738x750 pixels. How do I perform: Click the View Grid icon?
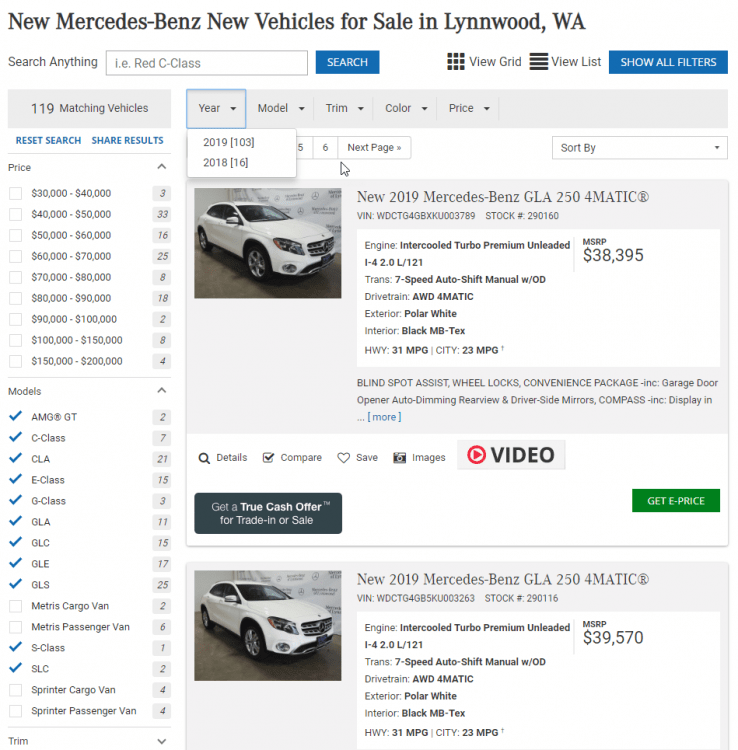point(456,62)
